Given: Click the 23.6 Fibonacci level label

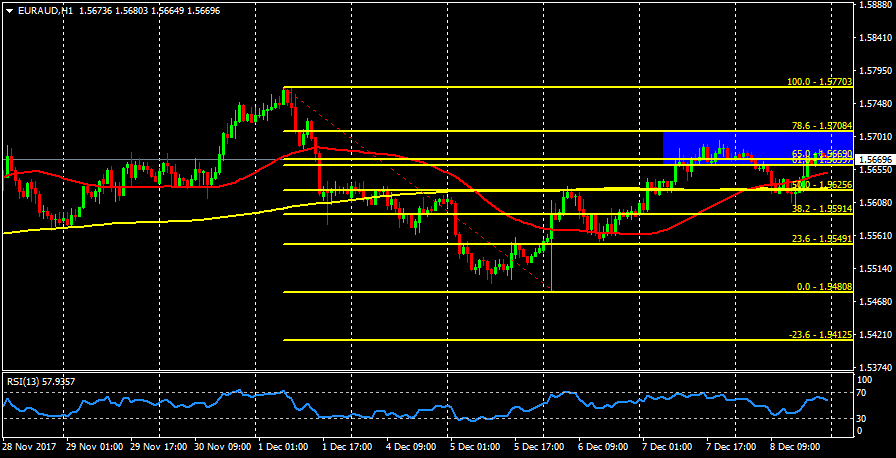Looking at the screenshot, I should click(x=818, y=240).
